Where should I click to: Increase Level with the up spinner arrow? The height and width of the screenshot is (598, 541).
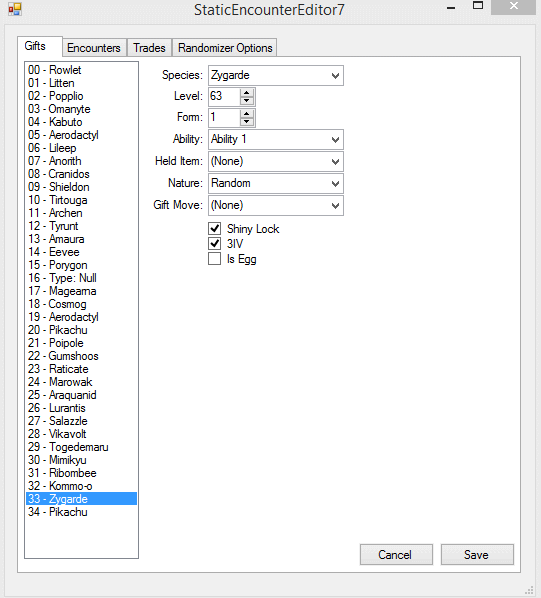[x=247, y=93]
